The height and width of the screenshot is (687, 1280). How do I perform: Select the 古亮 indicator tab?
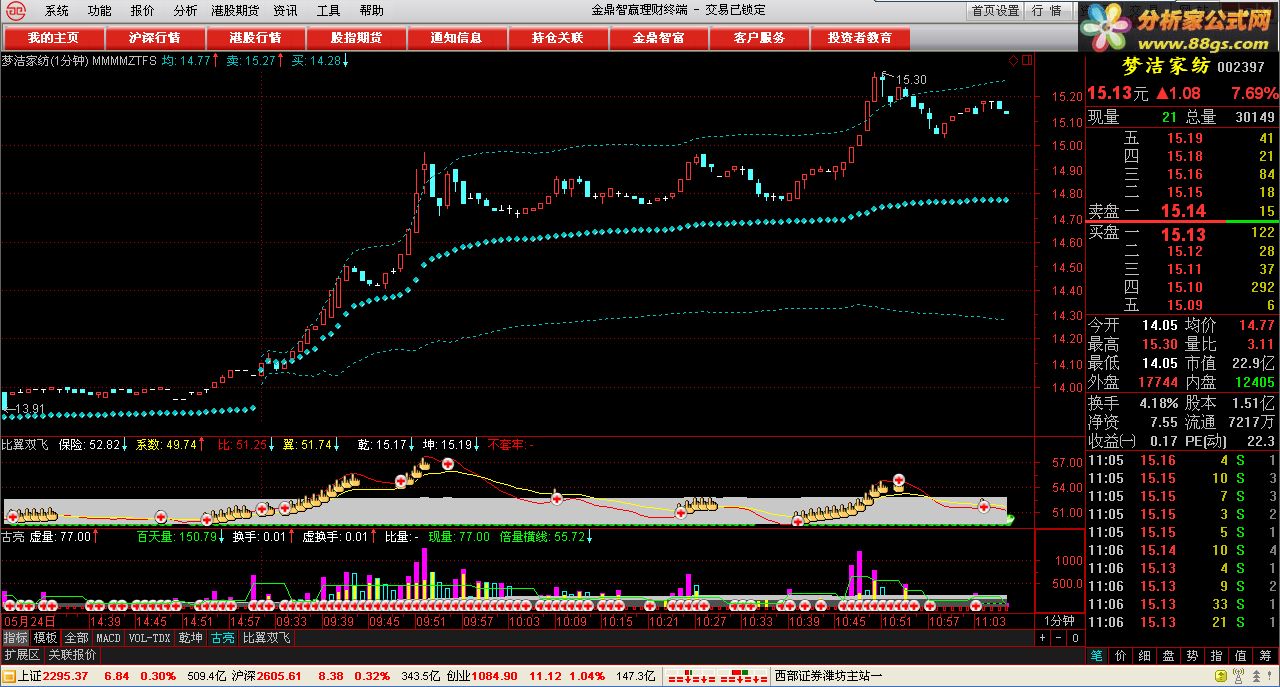point(222,638)
